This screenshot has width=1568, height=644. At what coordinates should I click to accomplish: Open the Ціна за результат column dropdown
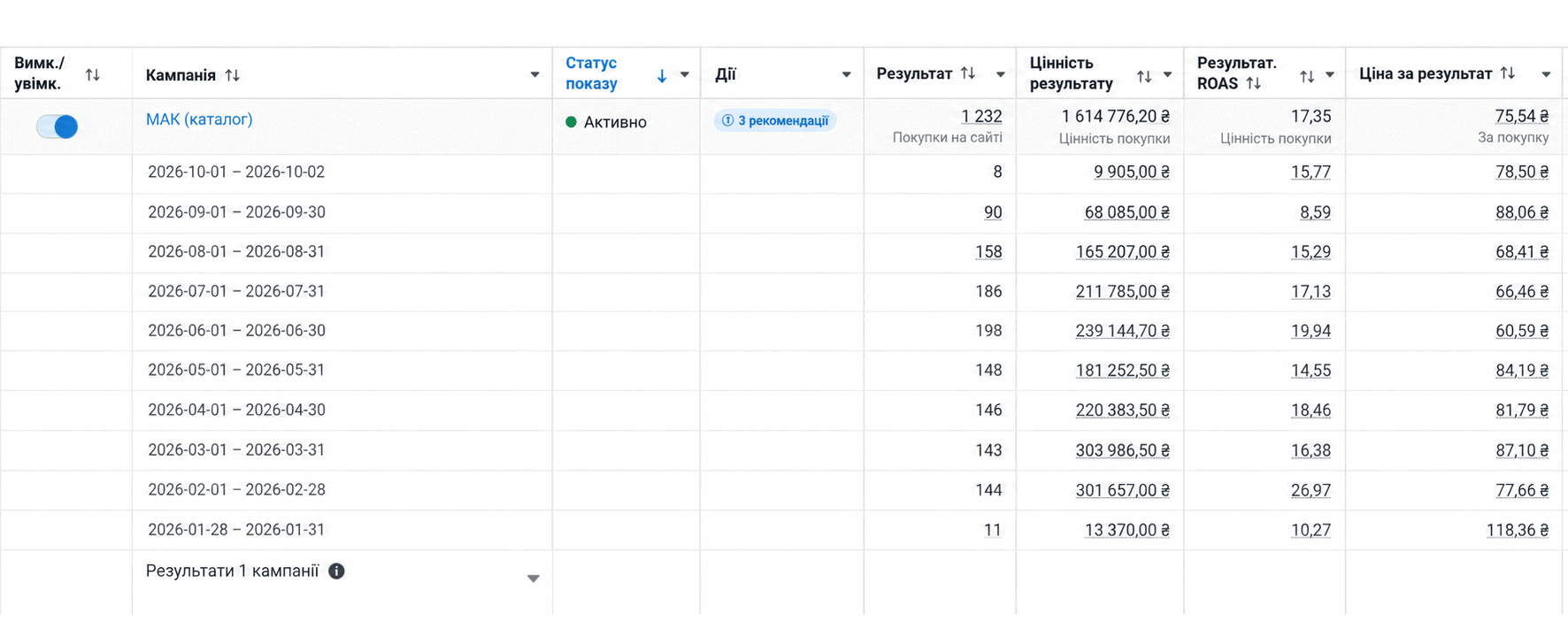(1546, 75)
